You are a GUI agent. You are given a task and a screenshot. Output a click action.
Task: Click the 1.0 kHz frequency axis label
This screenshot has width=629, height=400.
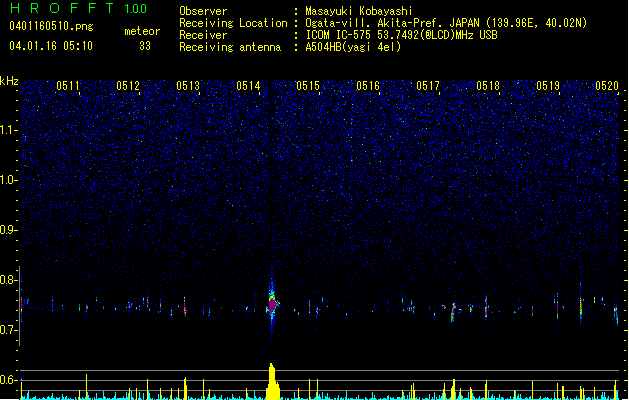click(x=8, y=180)
